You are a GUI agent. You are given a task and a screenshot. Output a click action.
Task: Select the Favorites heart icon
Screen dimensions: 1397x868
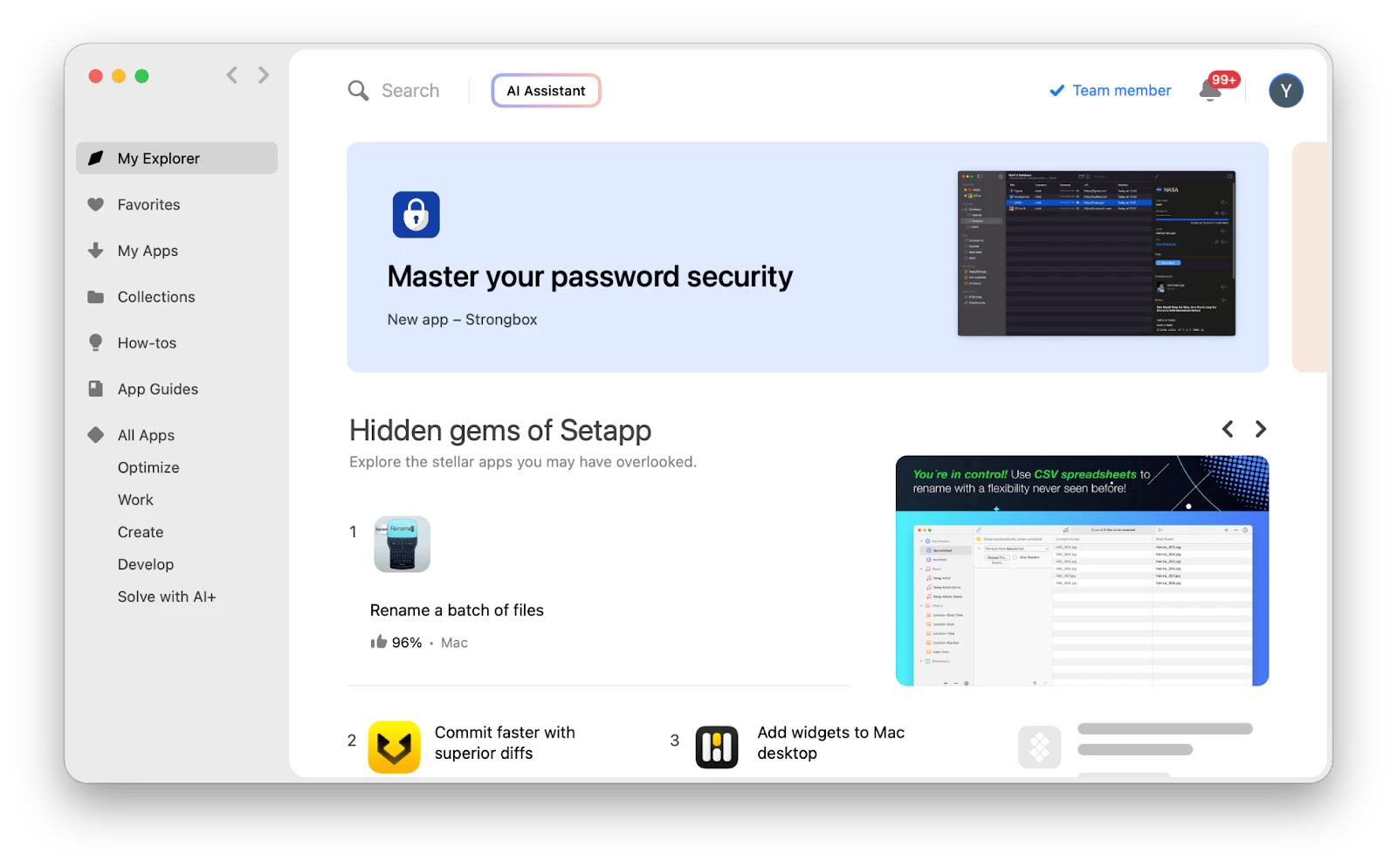pyautogui.click(x=96, y=204)
